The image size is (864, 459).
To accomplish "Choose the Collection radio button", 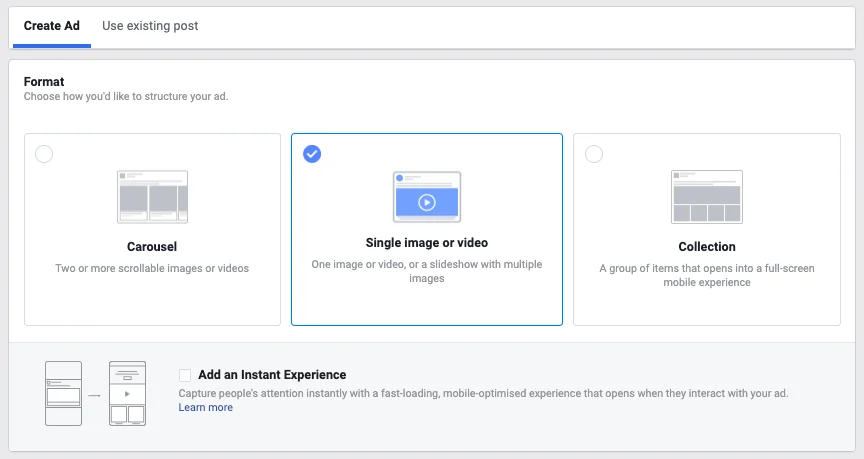I will point(594,154).
